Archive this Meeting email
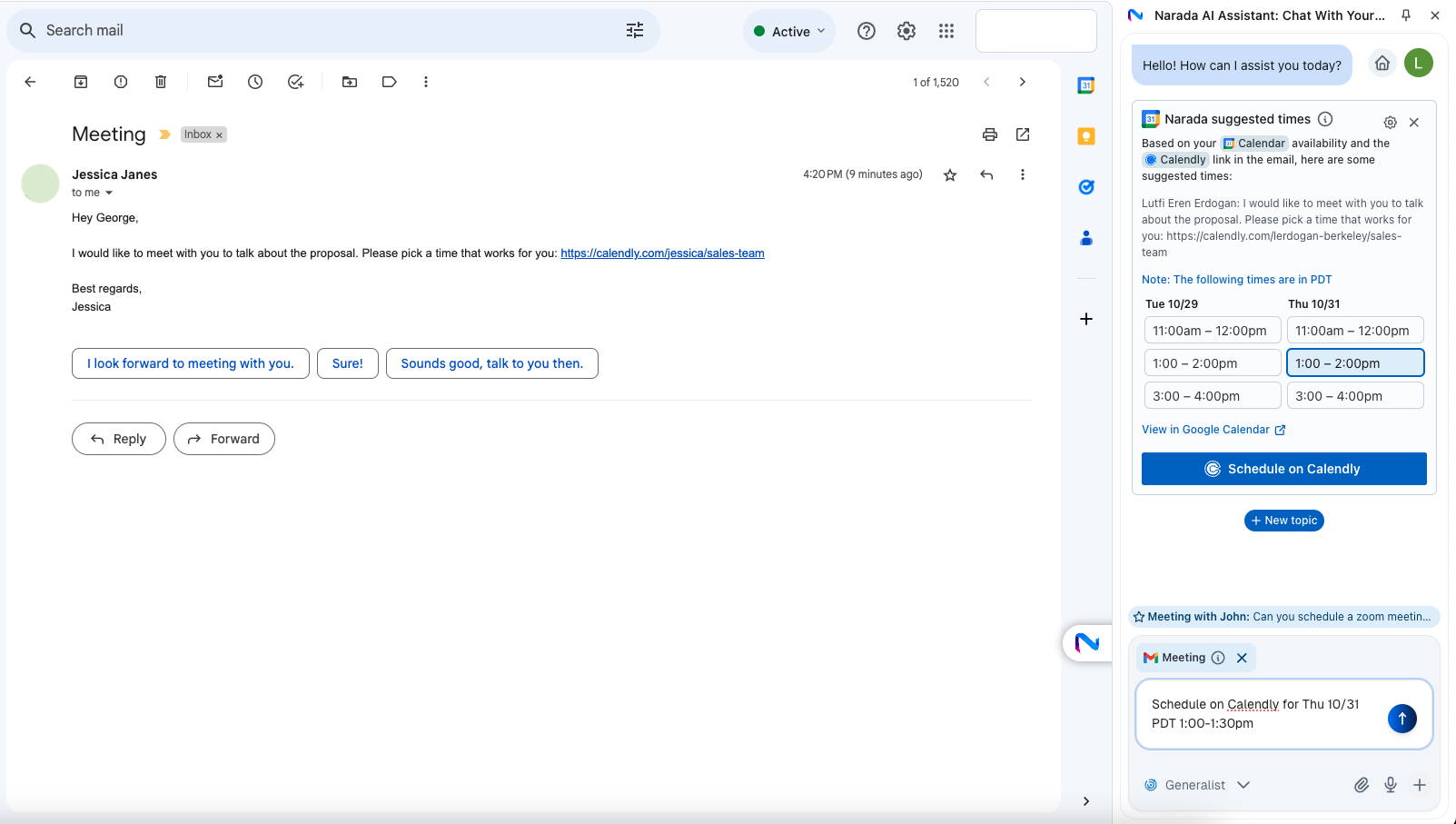 click(x=81, y=82)
